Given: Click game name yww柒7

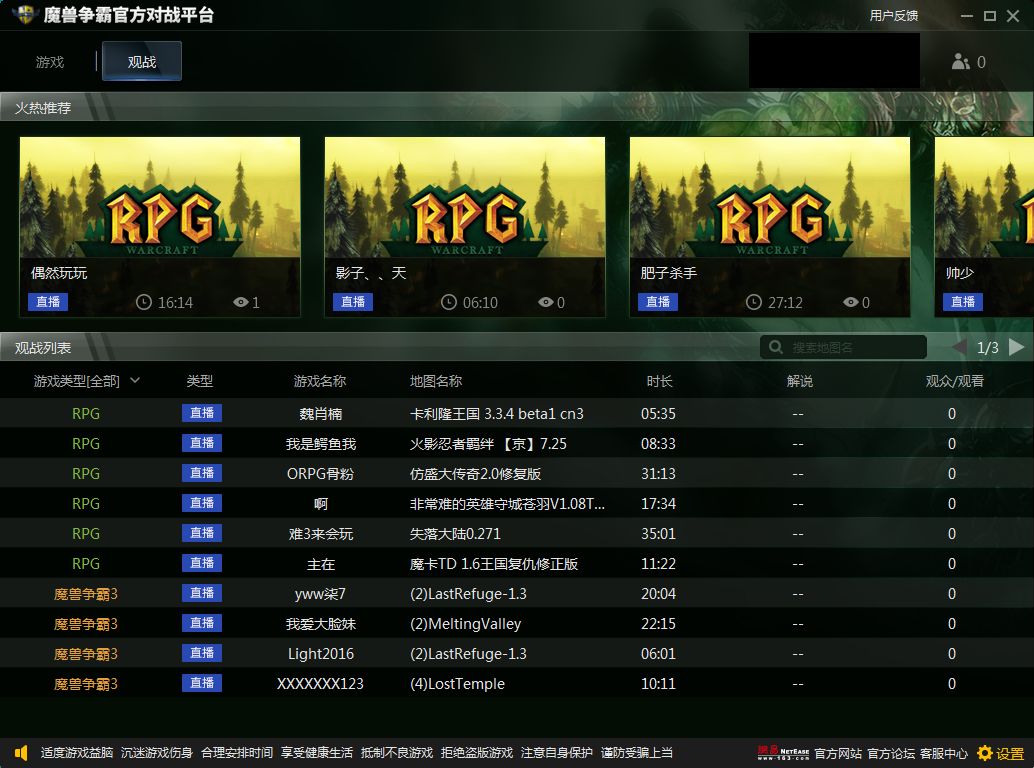Looking at the screenshot, I should coord(320,593).
